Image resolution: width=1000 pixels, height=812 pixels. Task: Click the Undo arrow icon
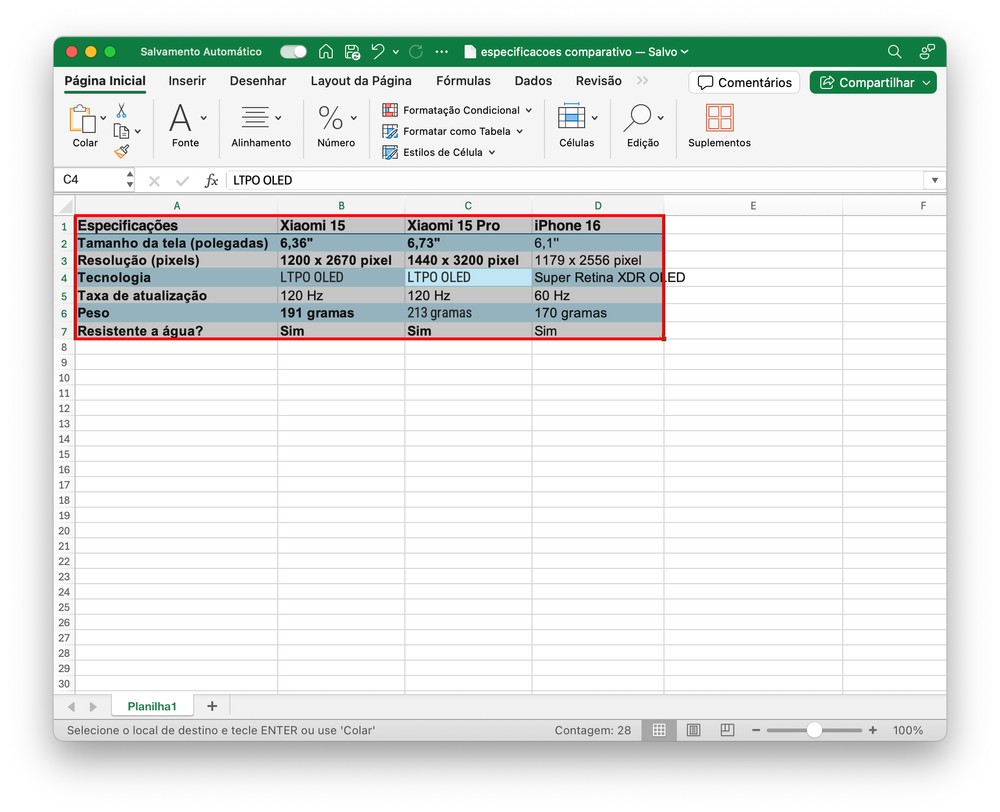(378, 52)
